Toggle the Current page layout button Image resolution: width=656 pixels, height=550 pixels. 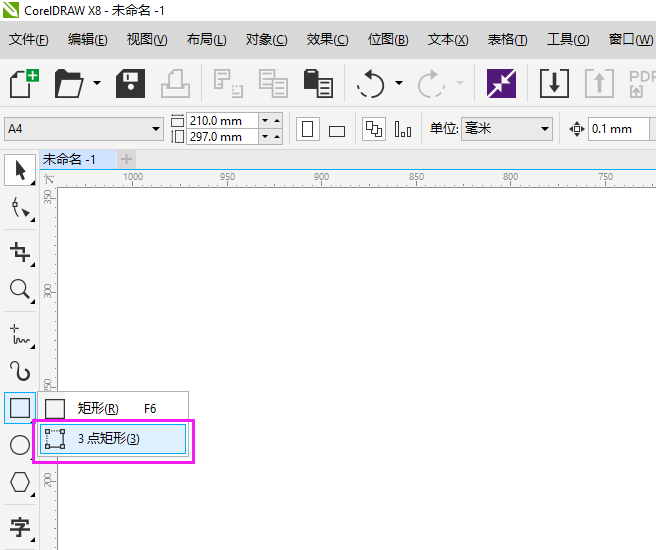(403, 129)
